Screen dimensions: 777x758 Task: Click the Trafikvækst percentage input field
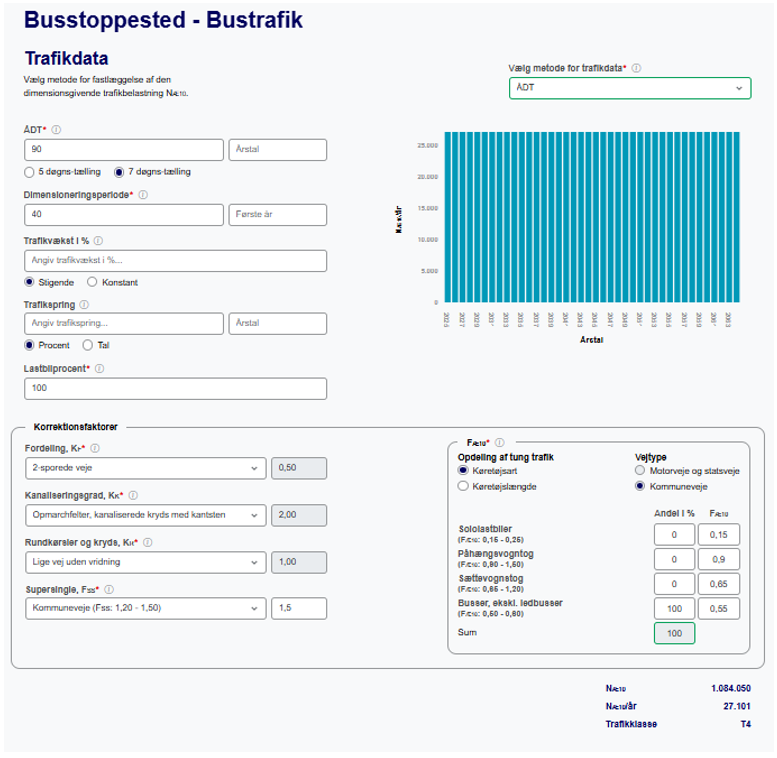pyautogui.click(x=175, y=261)
